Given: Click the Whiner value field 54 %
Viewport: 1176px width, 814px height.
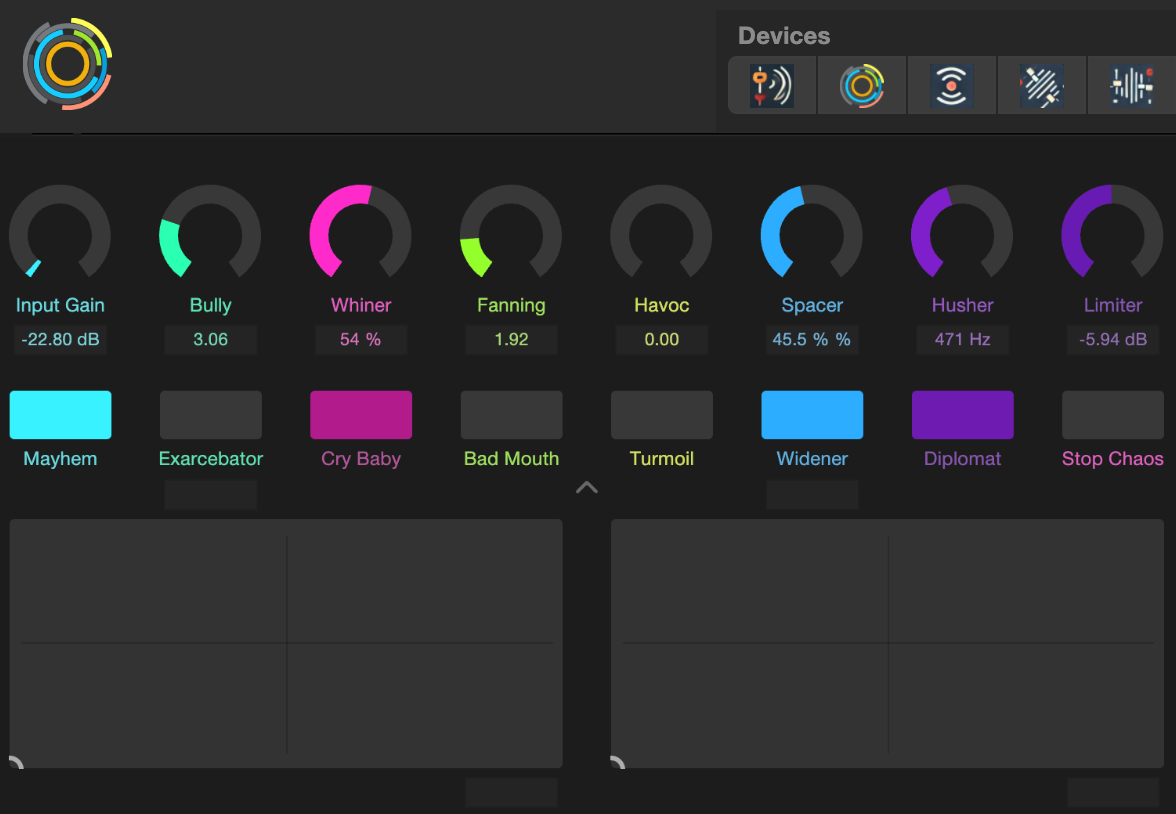Looking at the screenshot, I should (x=361, y=339).
